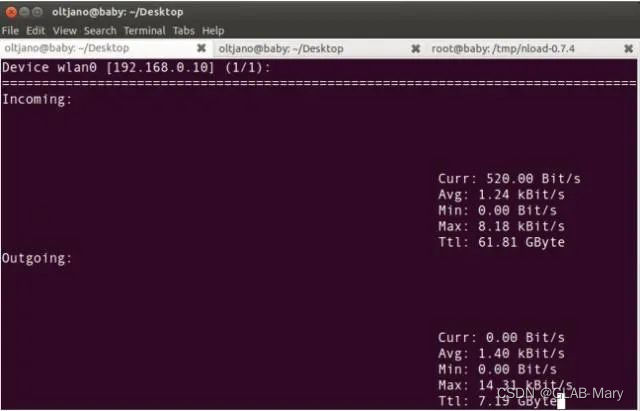Open the Terminal menu
This screenshot has width=640, height=411.
[144, 31]
